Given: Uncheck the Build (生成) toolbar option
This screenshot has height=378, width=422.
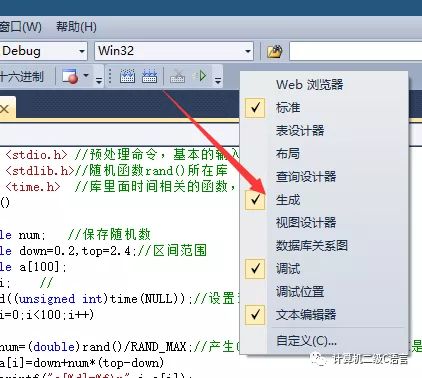Looking at the screenshot, I should pos(324,200).
